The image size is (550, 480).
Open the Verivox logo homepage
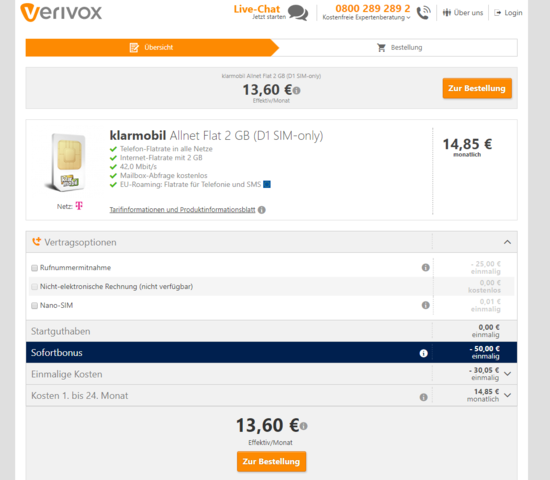(61, 13)
